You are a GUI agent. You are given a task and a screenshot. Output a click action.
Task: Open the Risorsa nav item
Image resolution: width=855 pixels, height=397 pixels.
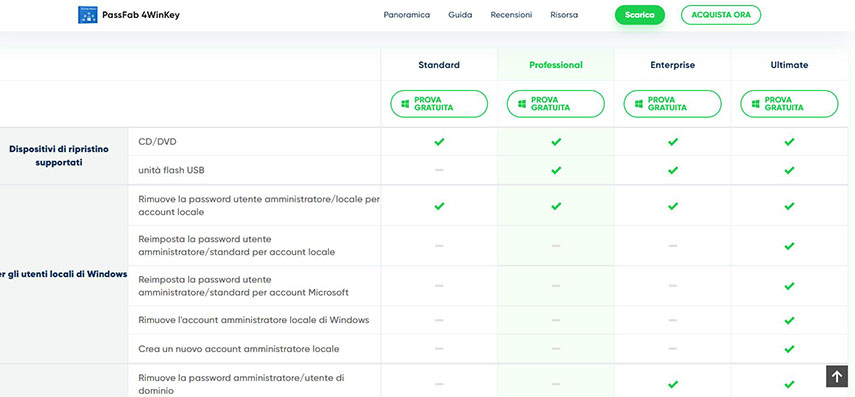click(564, 15)
